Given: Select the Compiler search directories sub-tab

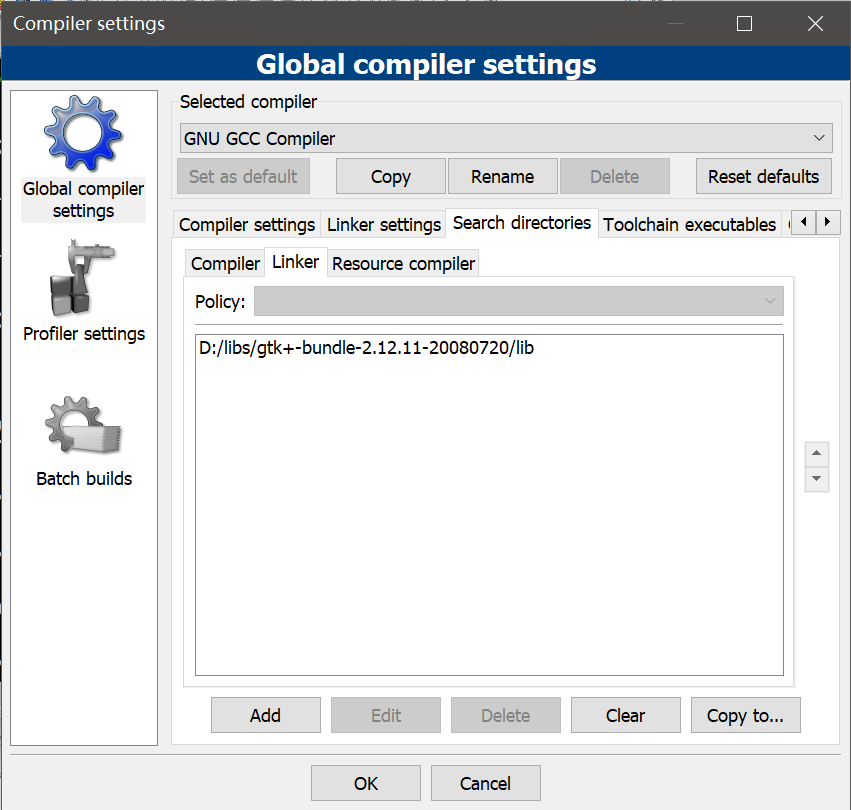Looking at the screenshot, I should pyautogui.click(x=225, y=264).
